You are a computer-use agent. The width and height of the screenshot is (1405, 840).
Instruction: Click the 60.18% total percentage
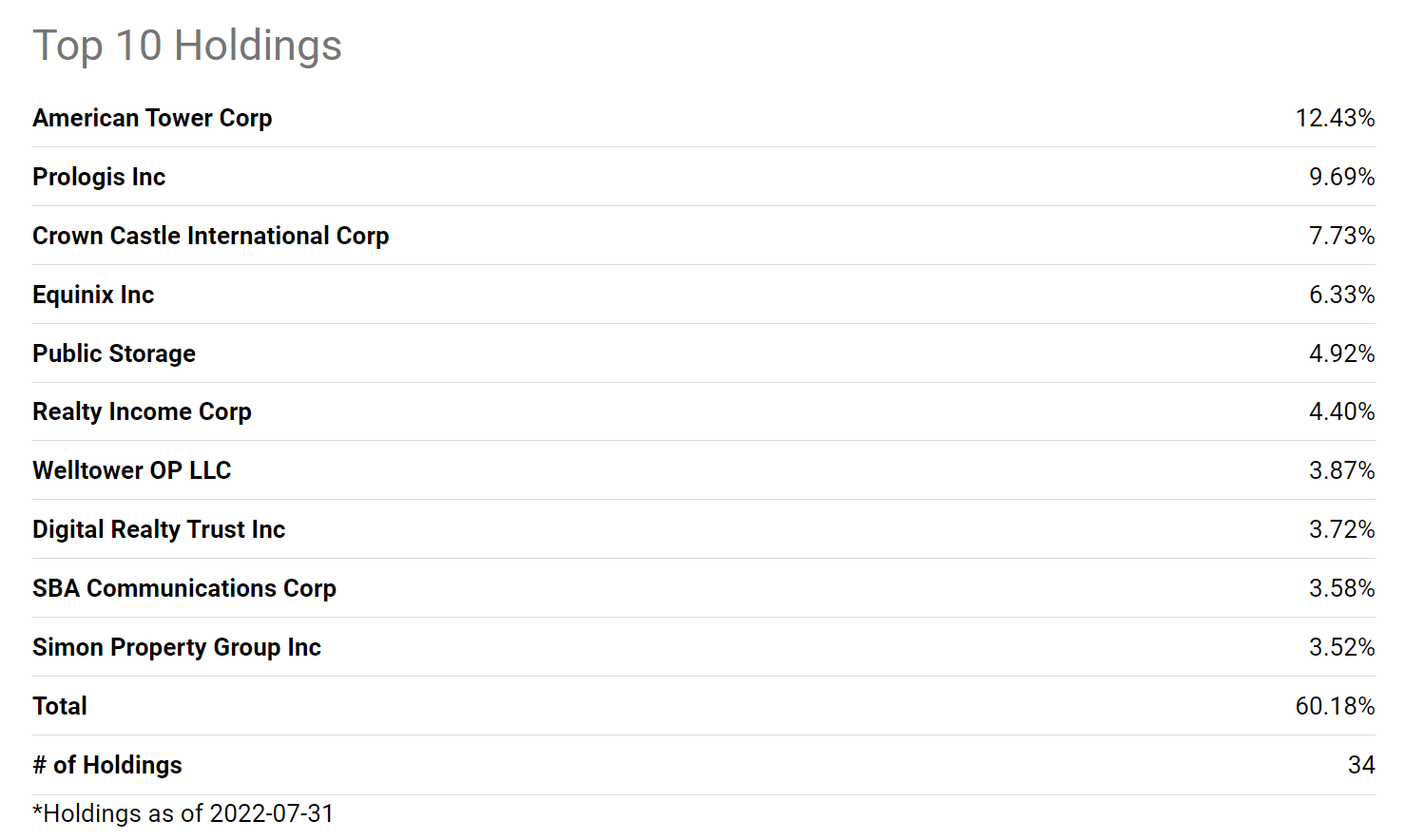tap(1335, 706)
